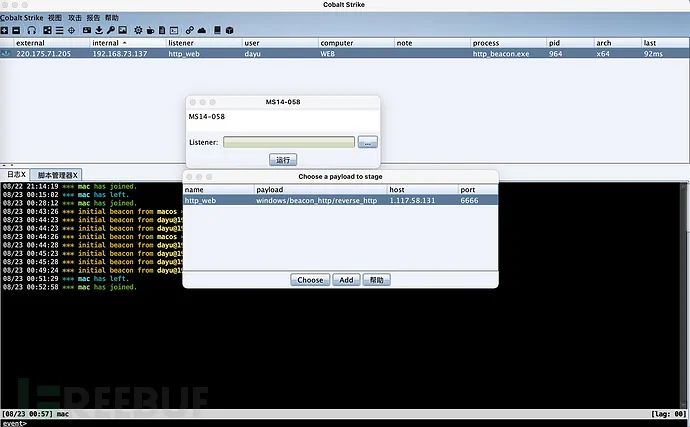Click the gear executable generator icon
This screenshot has height=427, width=690.
click(x=138, y=30)
